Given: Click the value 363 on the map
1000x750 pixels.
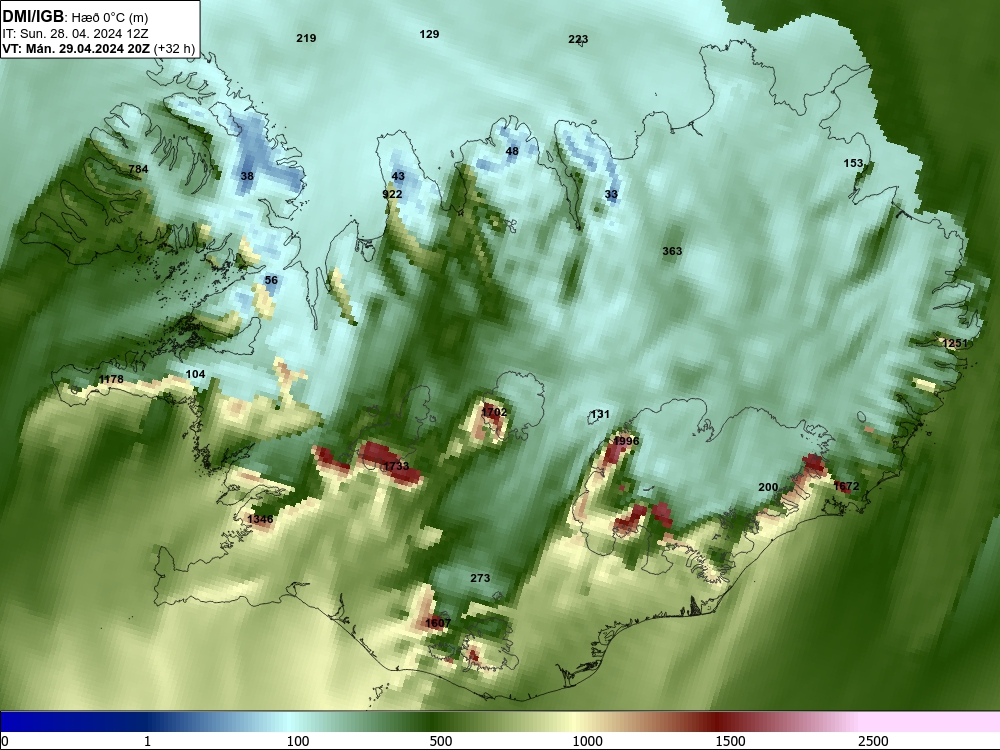Looking at the screenshot, I should (x=672, y=251).
